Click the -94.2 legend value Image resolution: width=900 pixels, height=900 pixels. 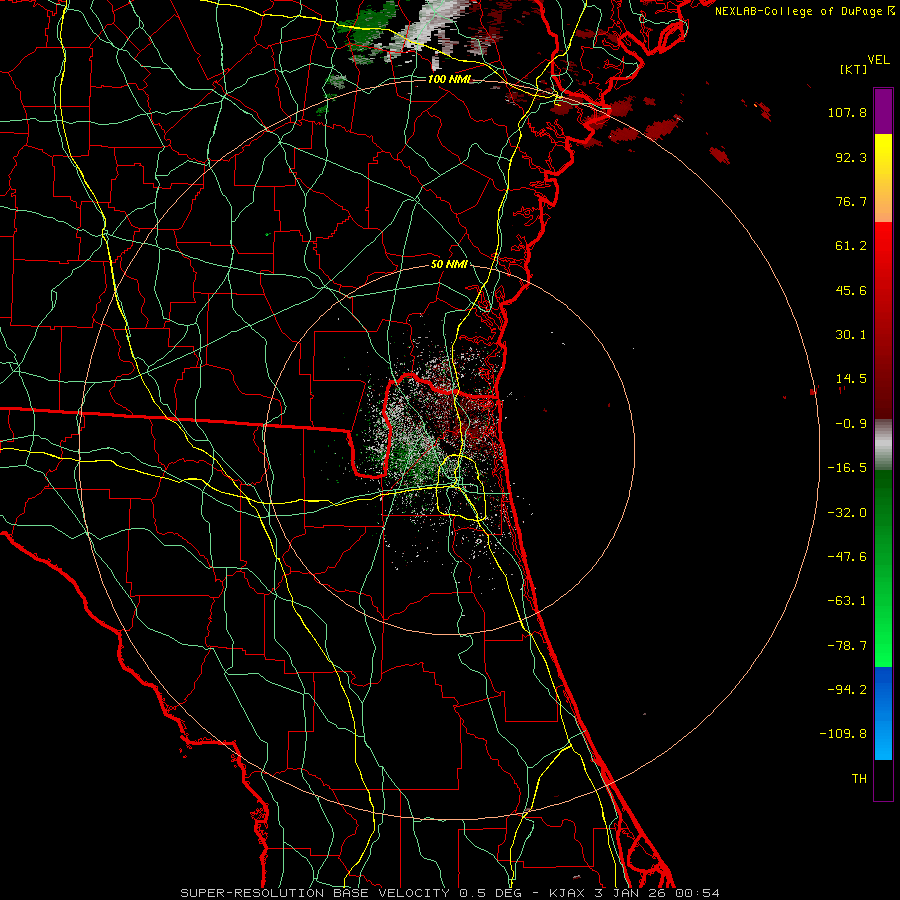(847, 689)
